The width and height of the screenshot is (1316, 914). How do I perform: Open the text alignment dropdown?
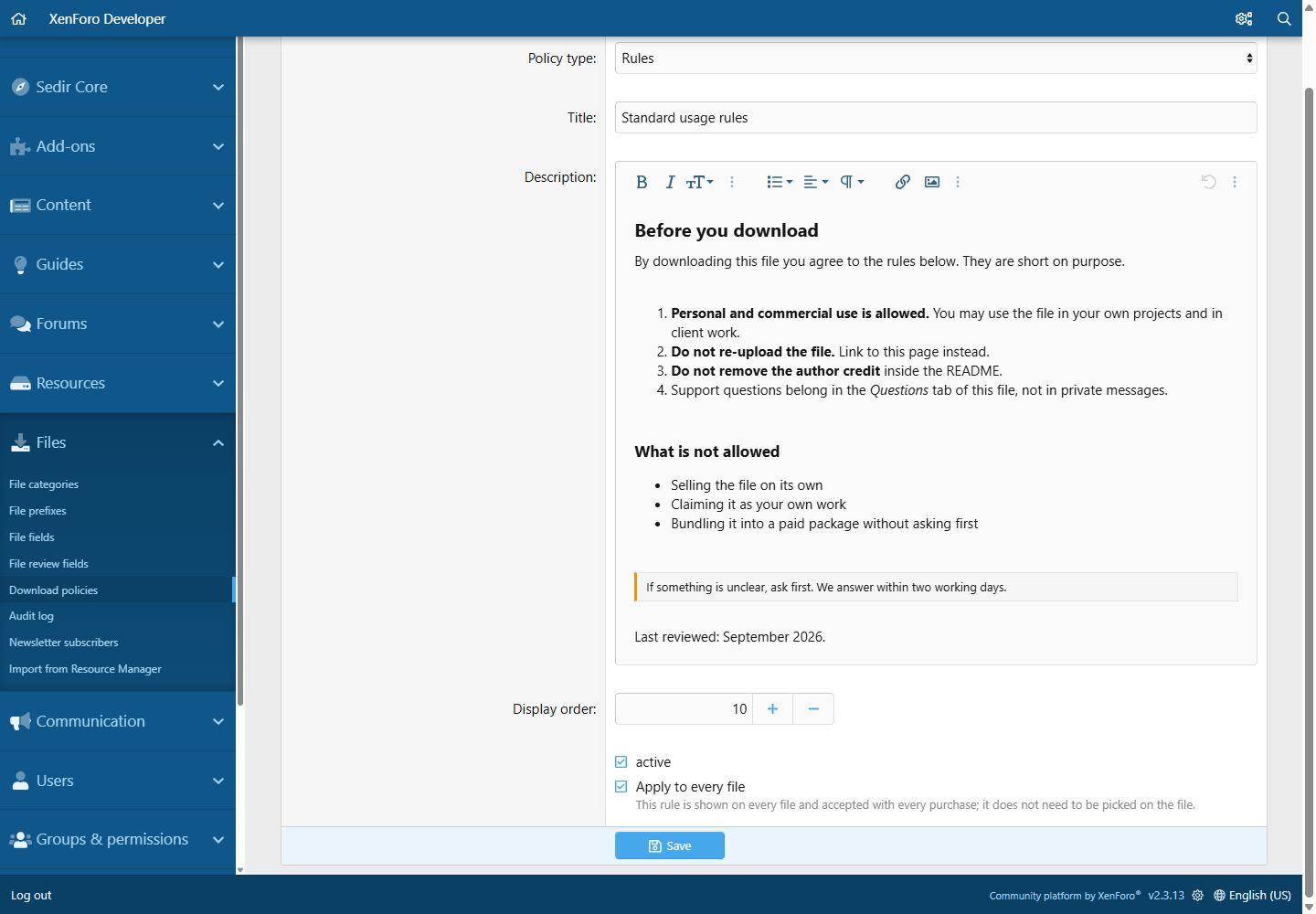point(815,182)
